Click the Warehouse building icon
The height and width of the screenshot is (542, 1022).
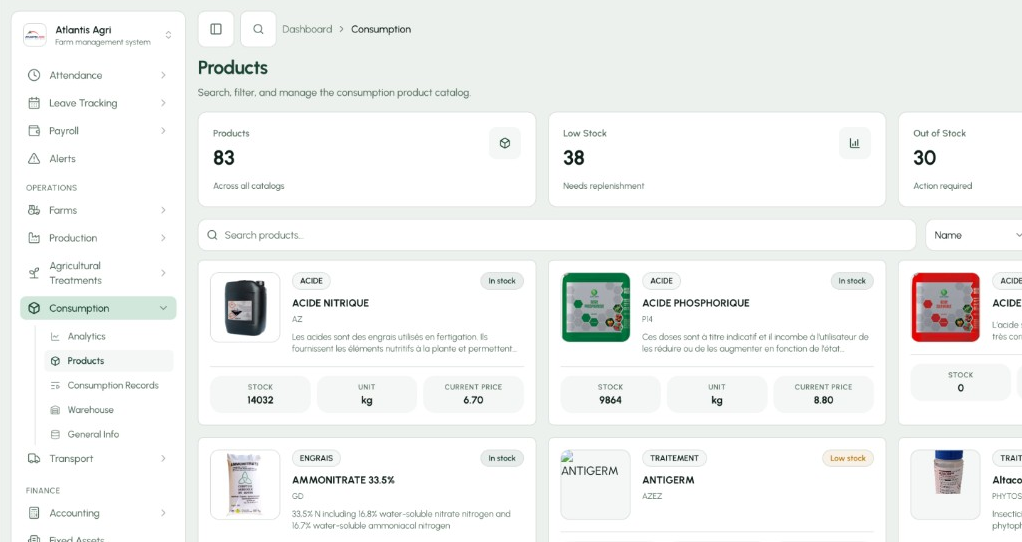[55, 410]
